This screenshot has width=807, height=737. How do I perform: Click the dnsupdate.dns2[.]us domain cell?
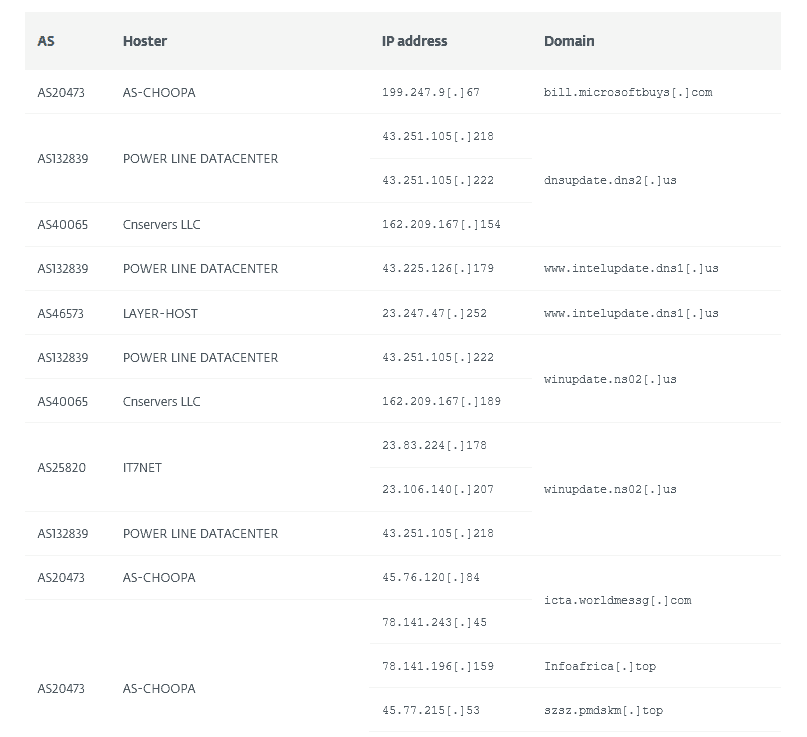[x=610, y=180]
